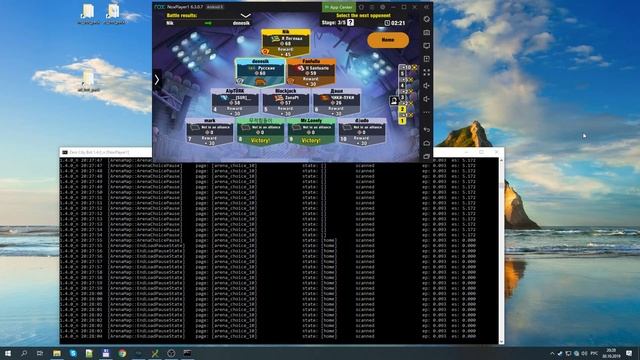The width and height of the screenshot is (640, 360).
Task: Open NoxPlayer App Center
Action: (338, 7)
